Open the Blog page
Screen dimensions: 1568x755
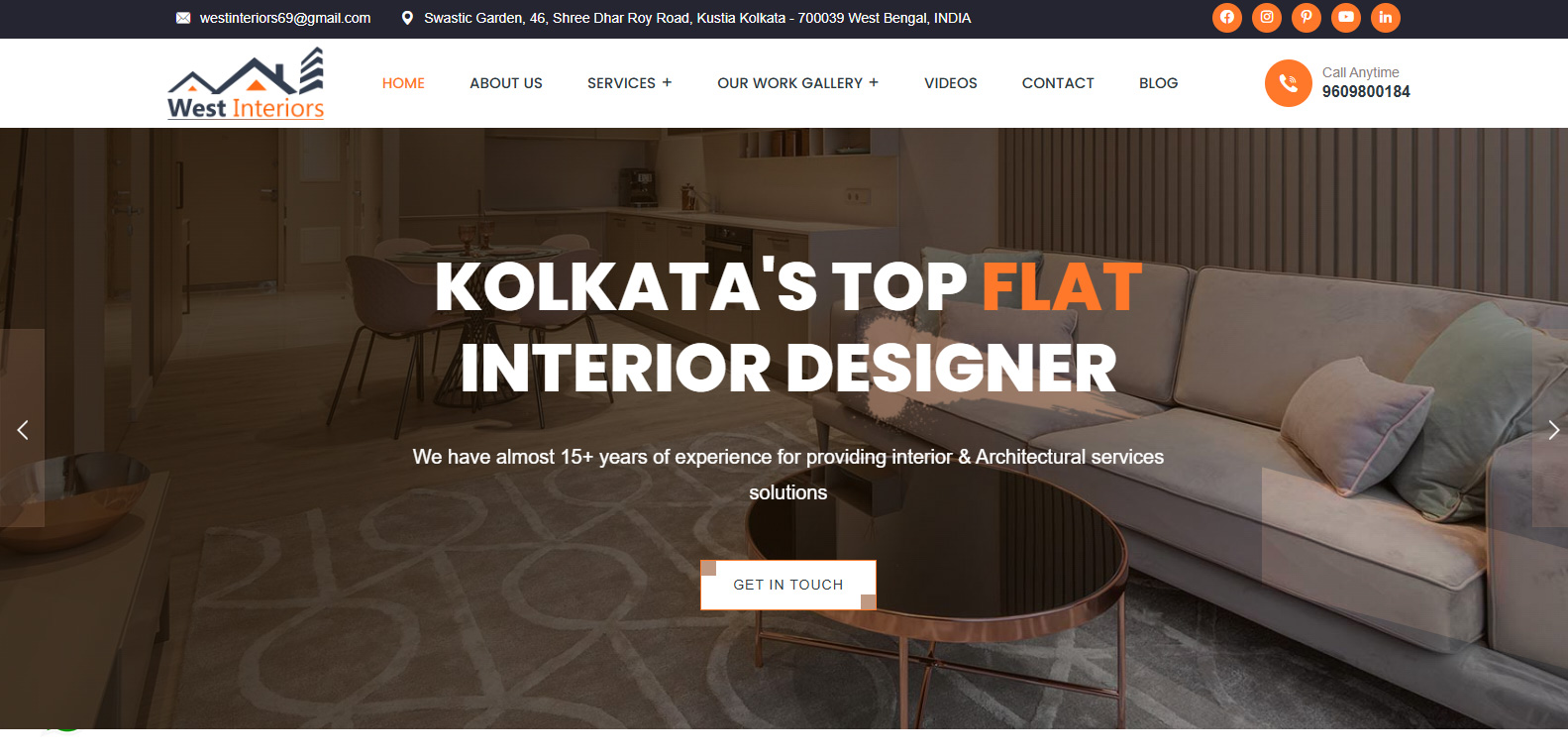pos(1158,83)
